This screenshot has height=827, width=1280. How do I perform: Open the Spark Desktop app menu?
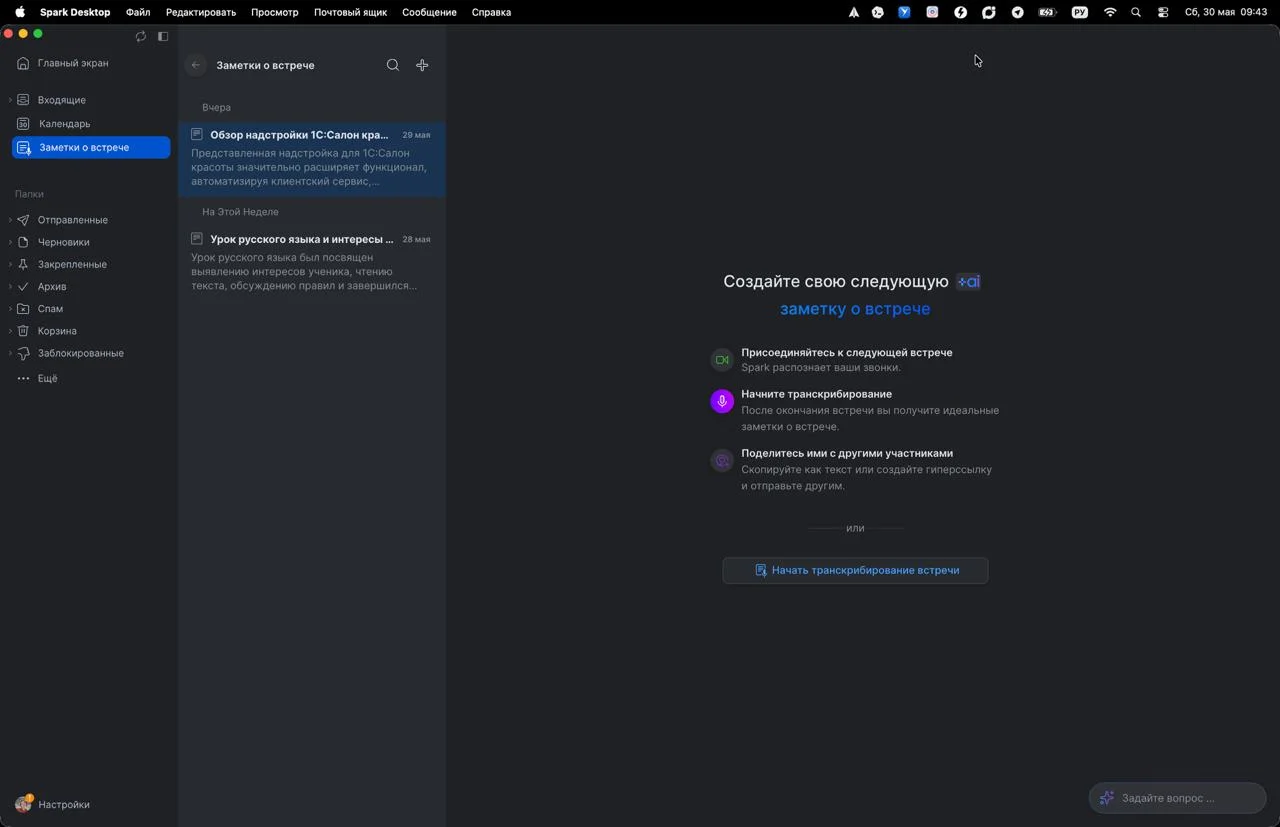[x=75, y=12]
